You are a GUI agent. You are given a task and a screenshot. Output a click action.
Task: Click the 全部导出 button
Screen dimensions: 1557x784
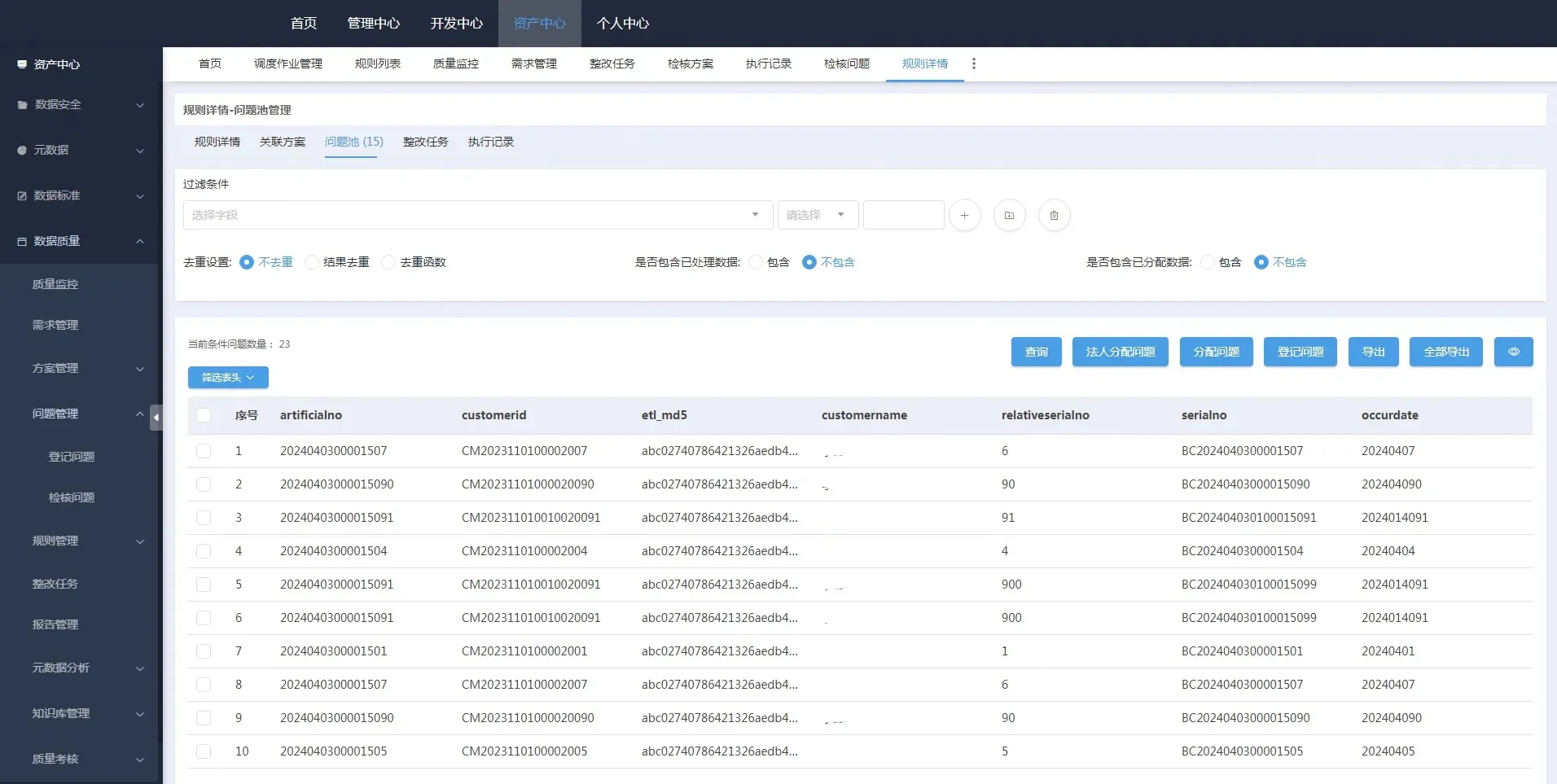click(x=1445, y=352)
